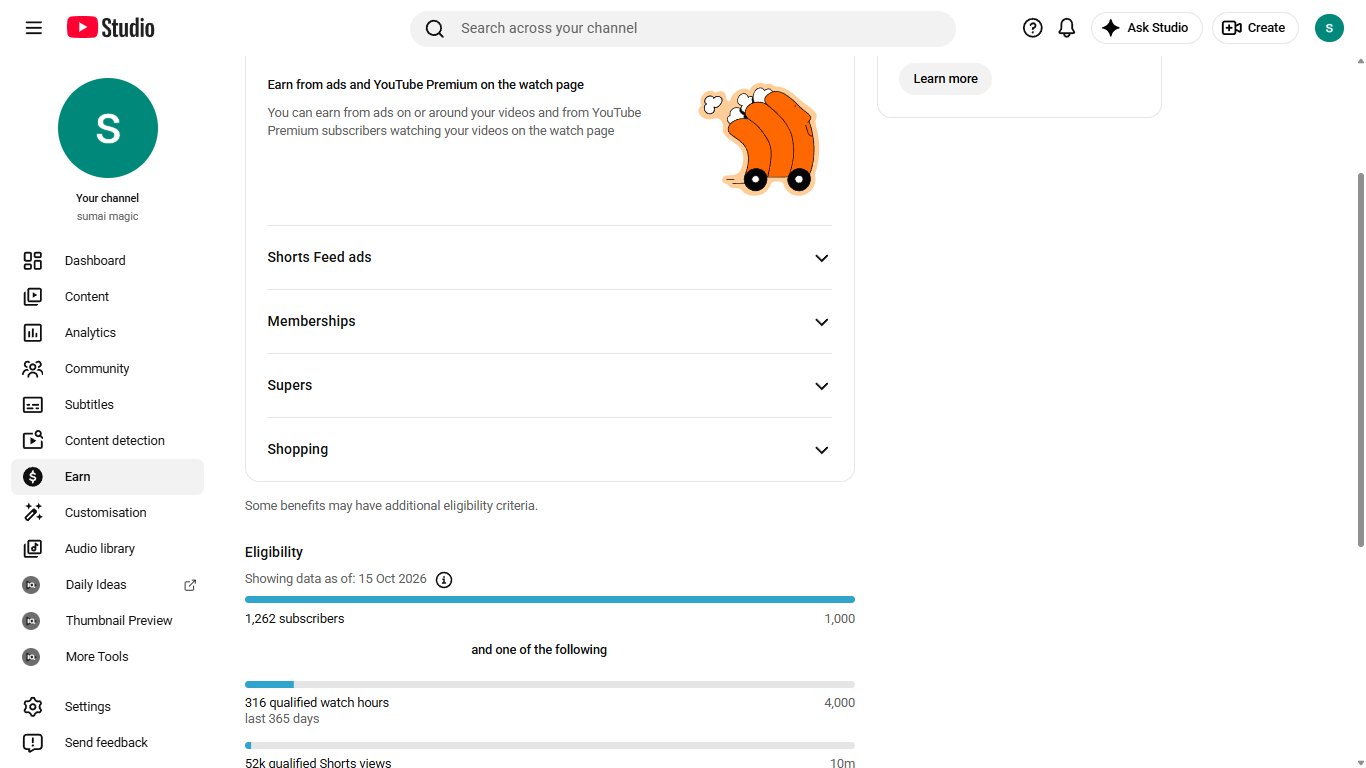Image resolution: width=1366 pixels, height=768 pixels.
Task: Click the Learn more button
Action: click(x=945, y=79)
